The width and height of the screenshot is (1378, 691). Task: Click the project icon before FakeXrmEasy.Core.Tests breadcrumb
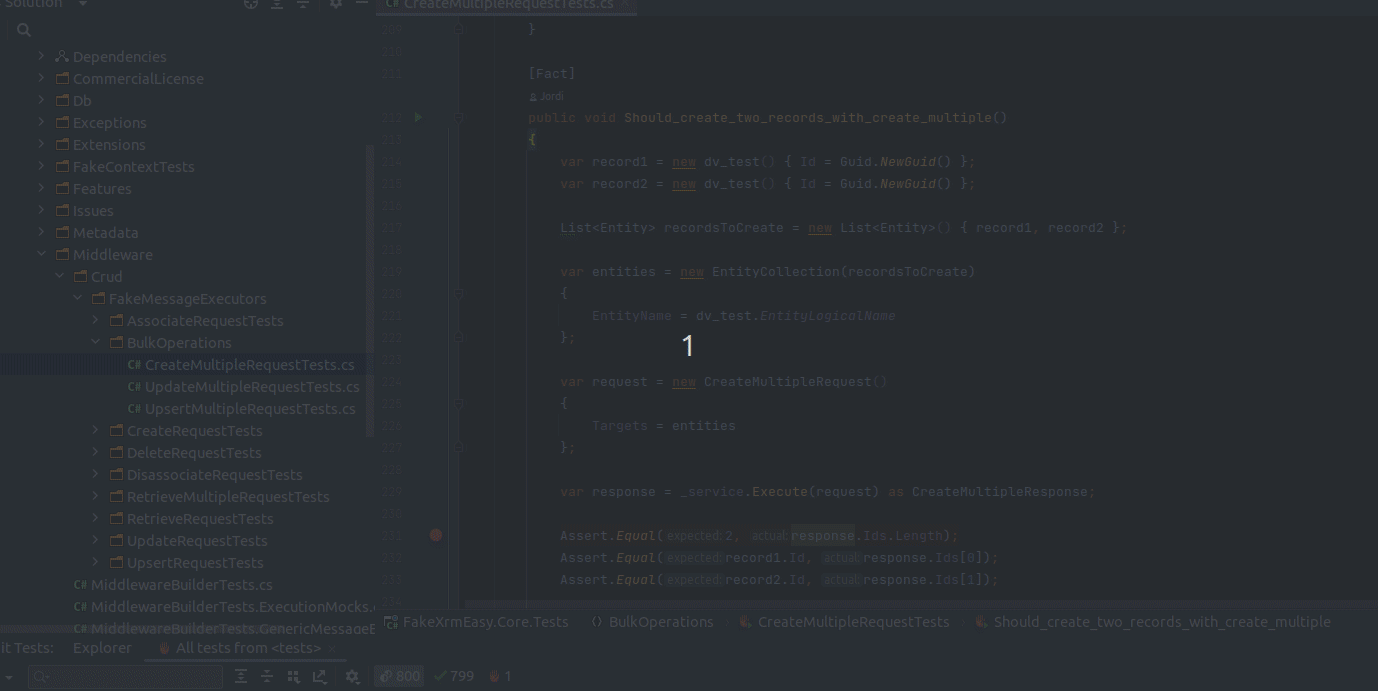(391, 622)
